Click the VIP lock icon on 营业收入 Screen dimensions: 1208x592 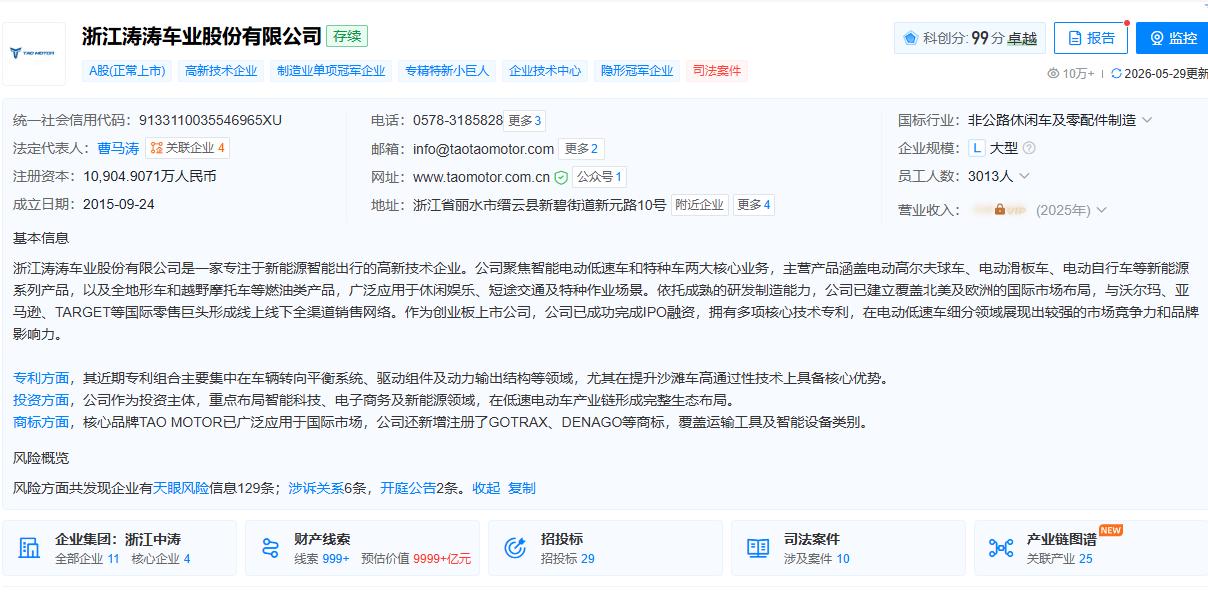(1000, 210)
